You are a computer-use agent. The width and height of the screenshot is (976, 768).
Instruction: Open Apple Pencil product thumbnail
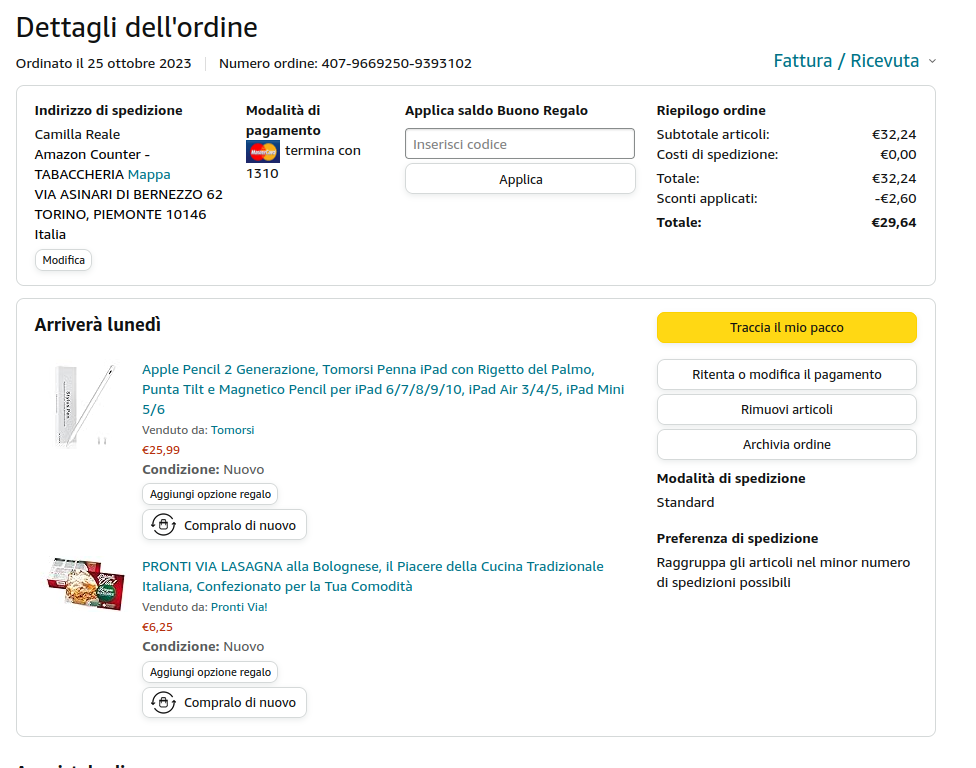(x=84, y=405)
